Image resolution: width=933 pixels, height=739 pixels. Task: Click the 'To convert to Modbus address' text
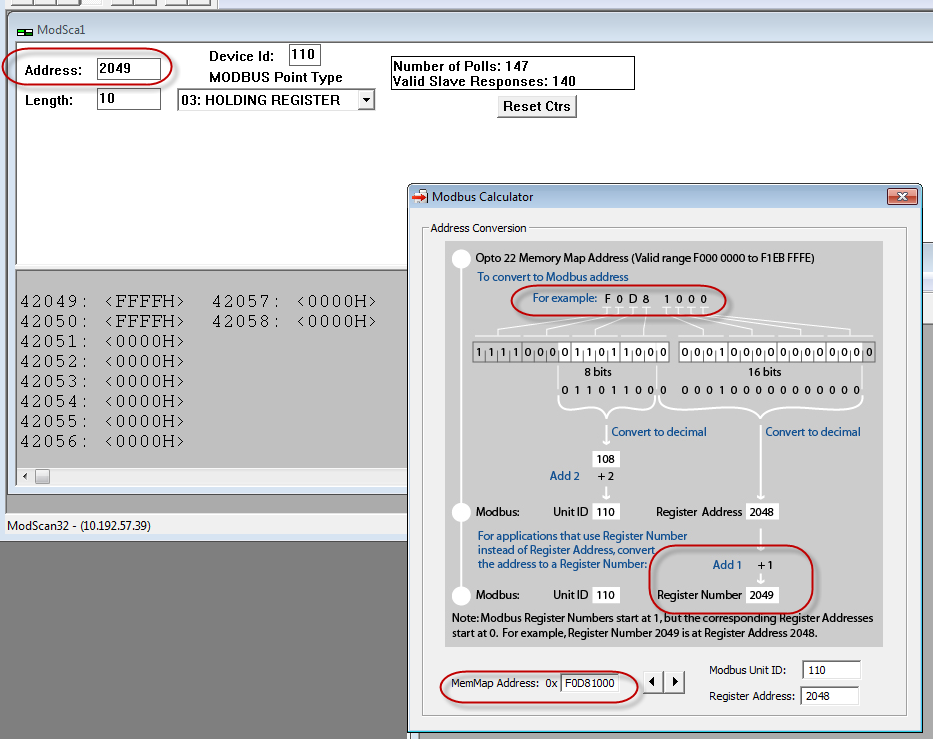553,277
